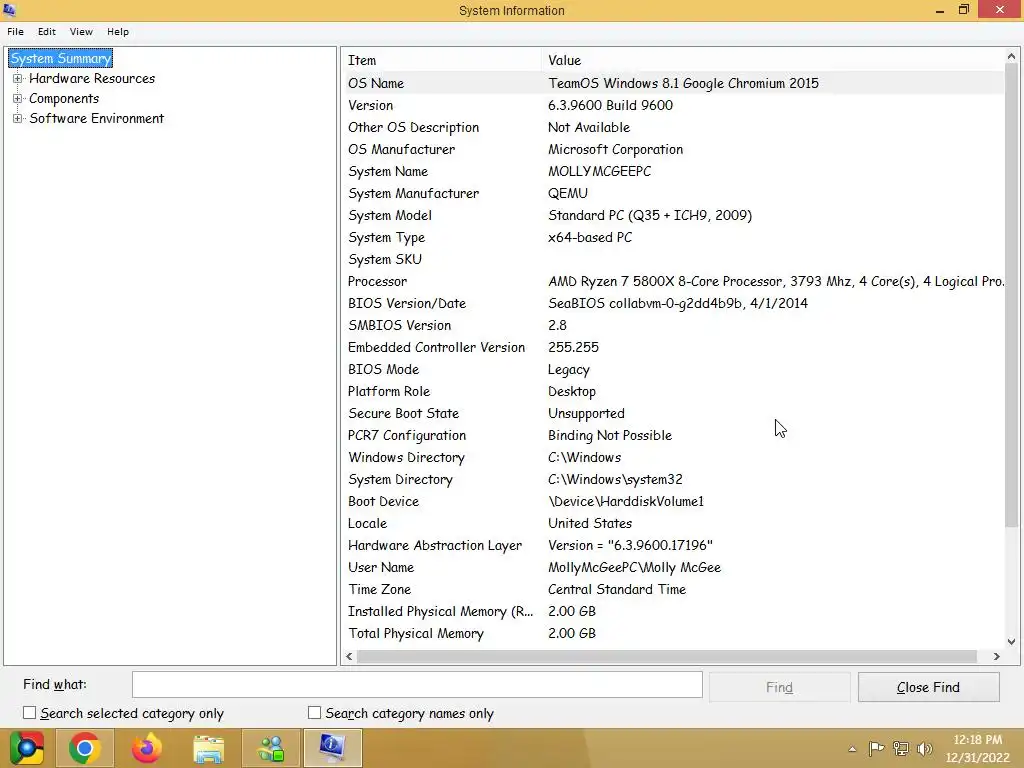Select System Information taskbar icon
The width and height of the screenshot is (1024, 768).
point(332,748)
